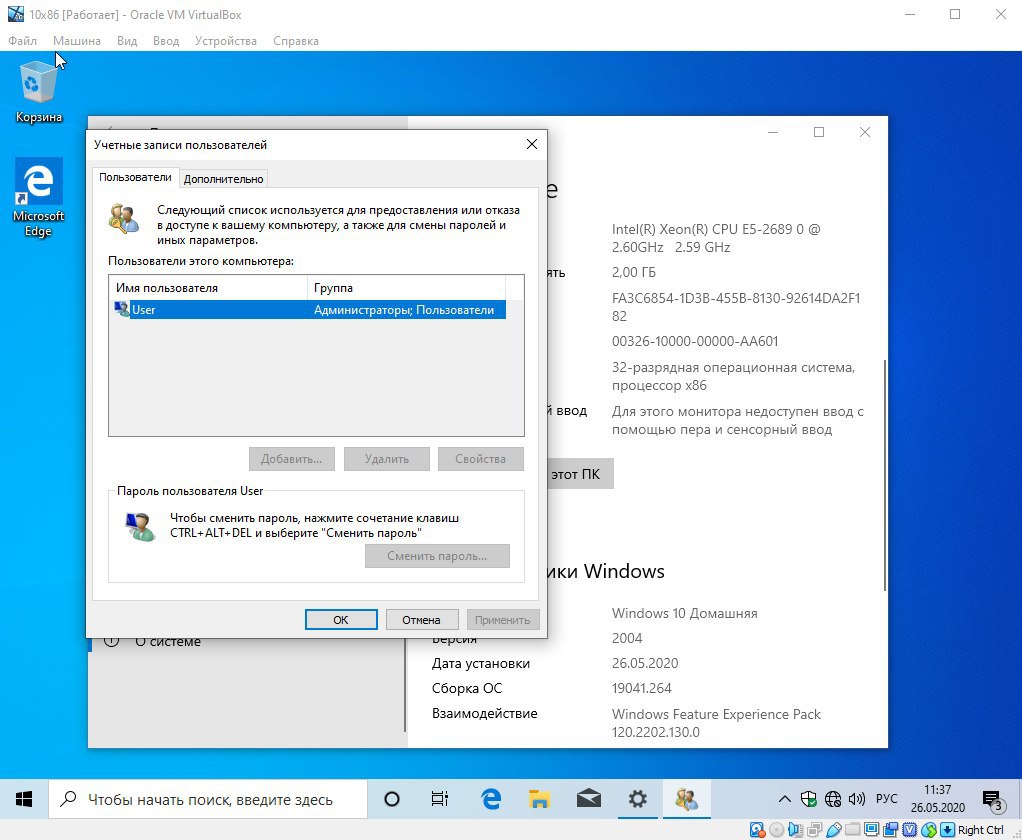Viewport: 1022px width, 840px height.
Task: Click VirtualBox keyboard capture indicator
Action: point(948,830)
